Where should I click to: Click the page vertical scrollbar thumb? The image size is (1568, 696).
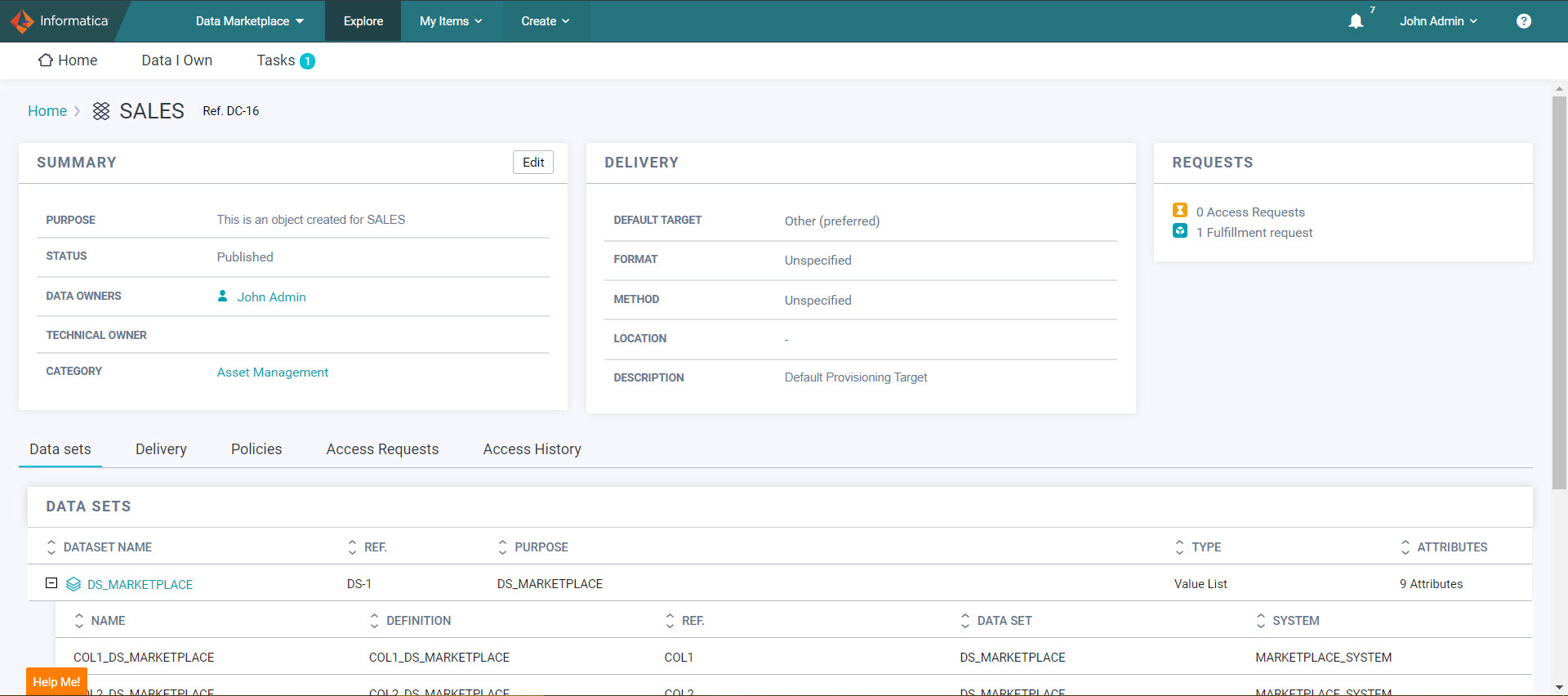1559,292
